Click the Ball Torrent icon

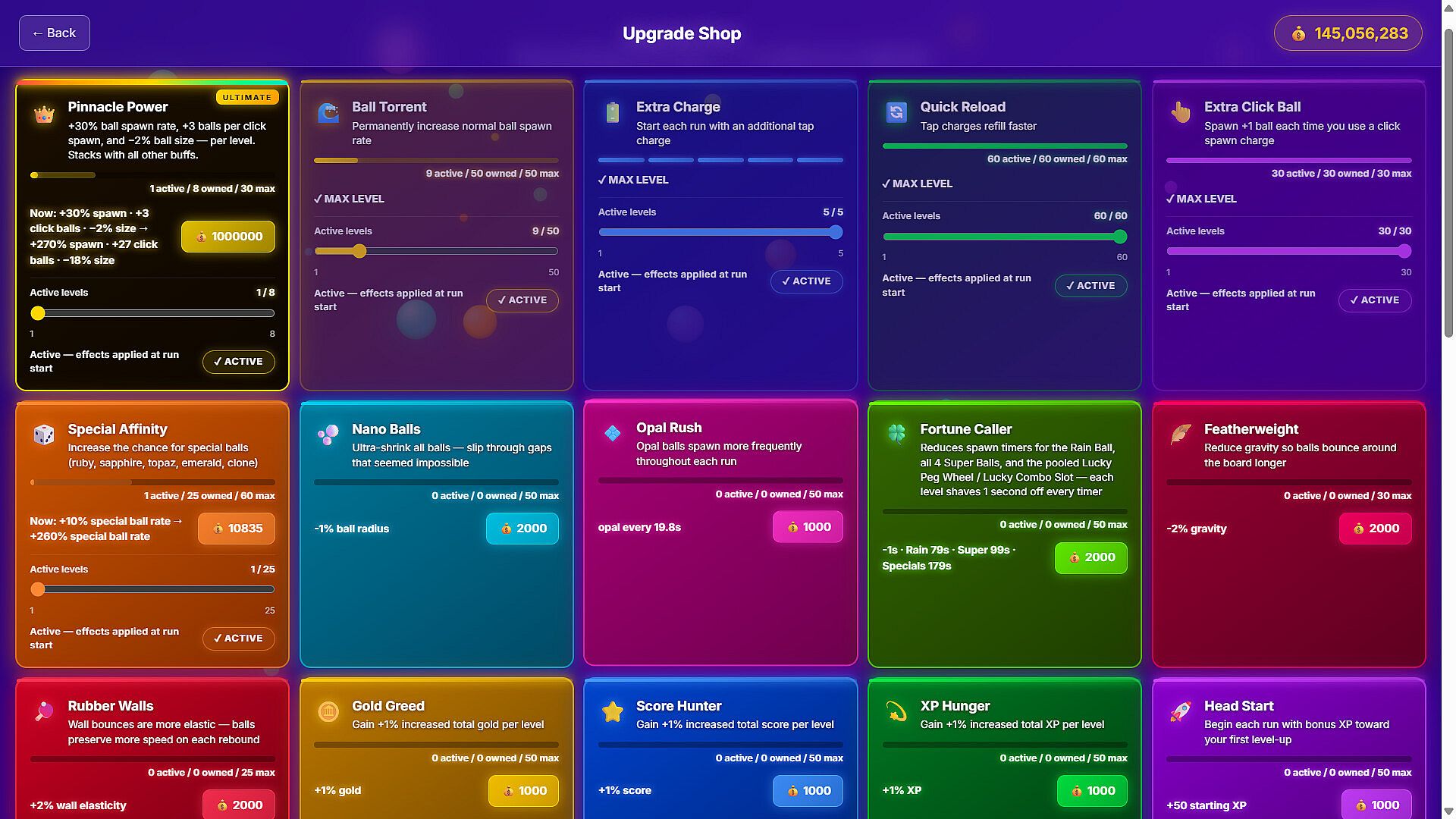click(x=328, y=114)
